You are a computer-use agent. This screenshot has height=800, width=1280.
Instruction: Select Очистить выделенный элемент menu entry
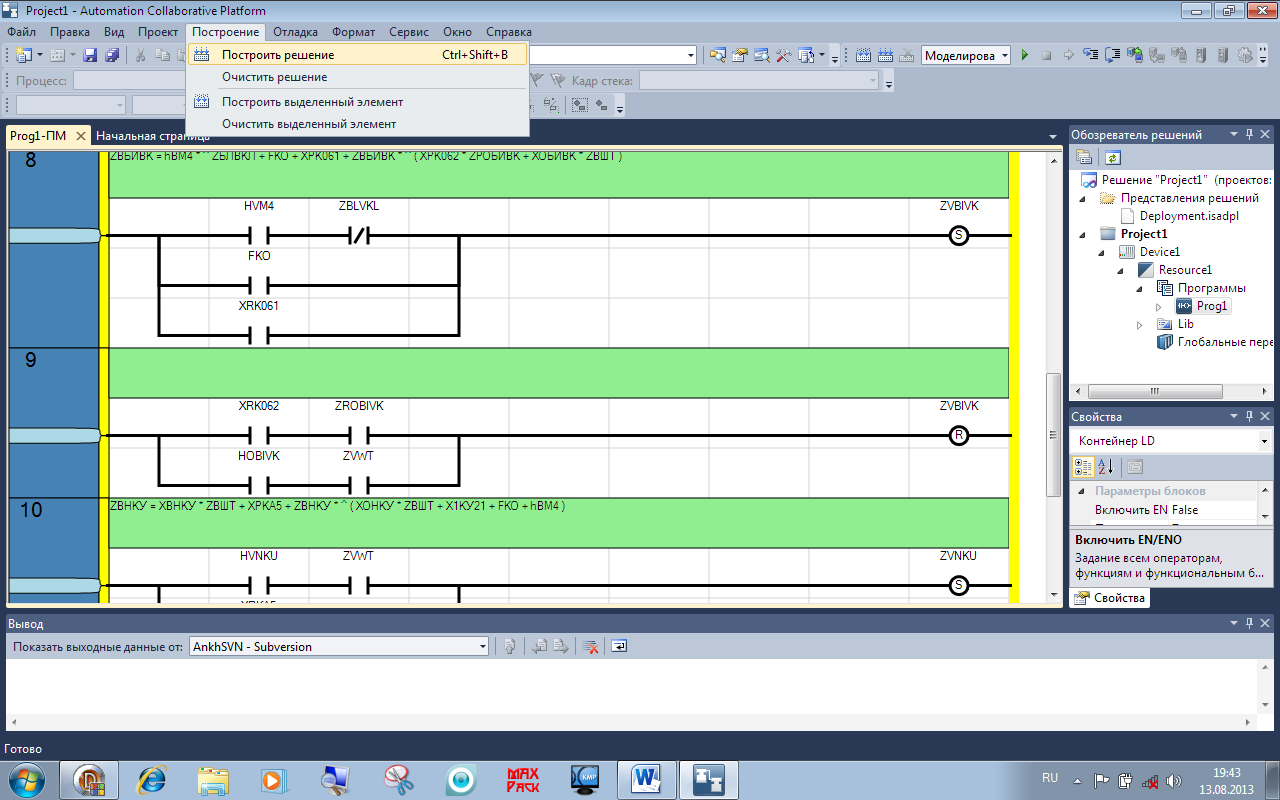tap(357, 124)
